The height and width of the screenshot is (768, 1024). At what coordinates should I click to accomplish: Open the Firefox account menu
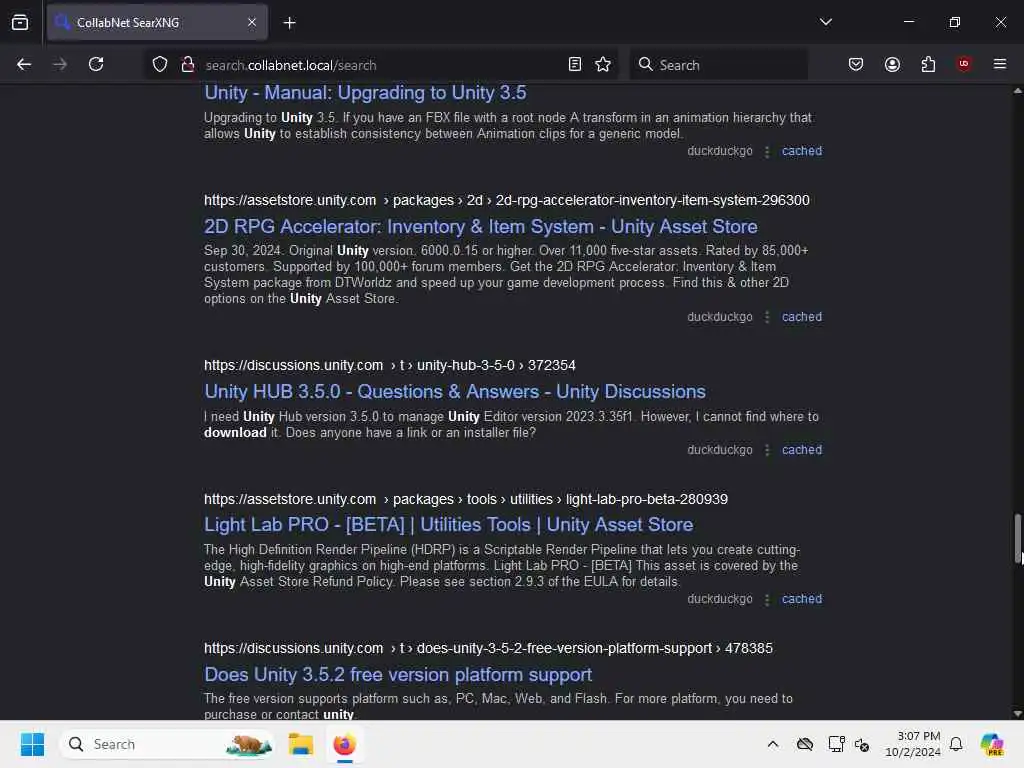pyautogui.click(x=892, y=64)
